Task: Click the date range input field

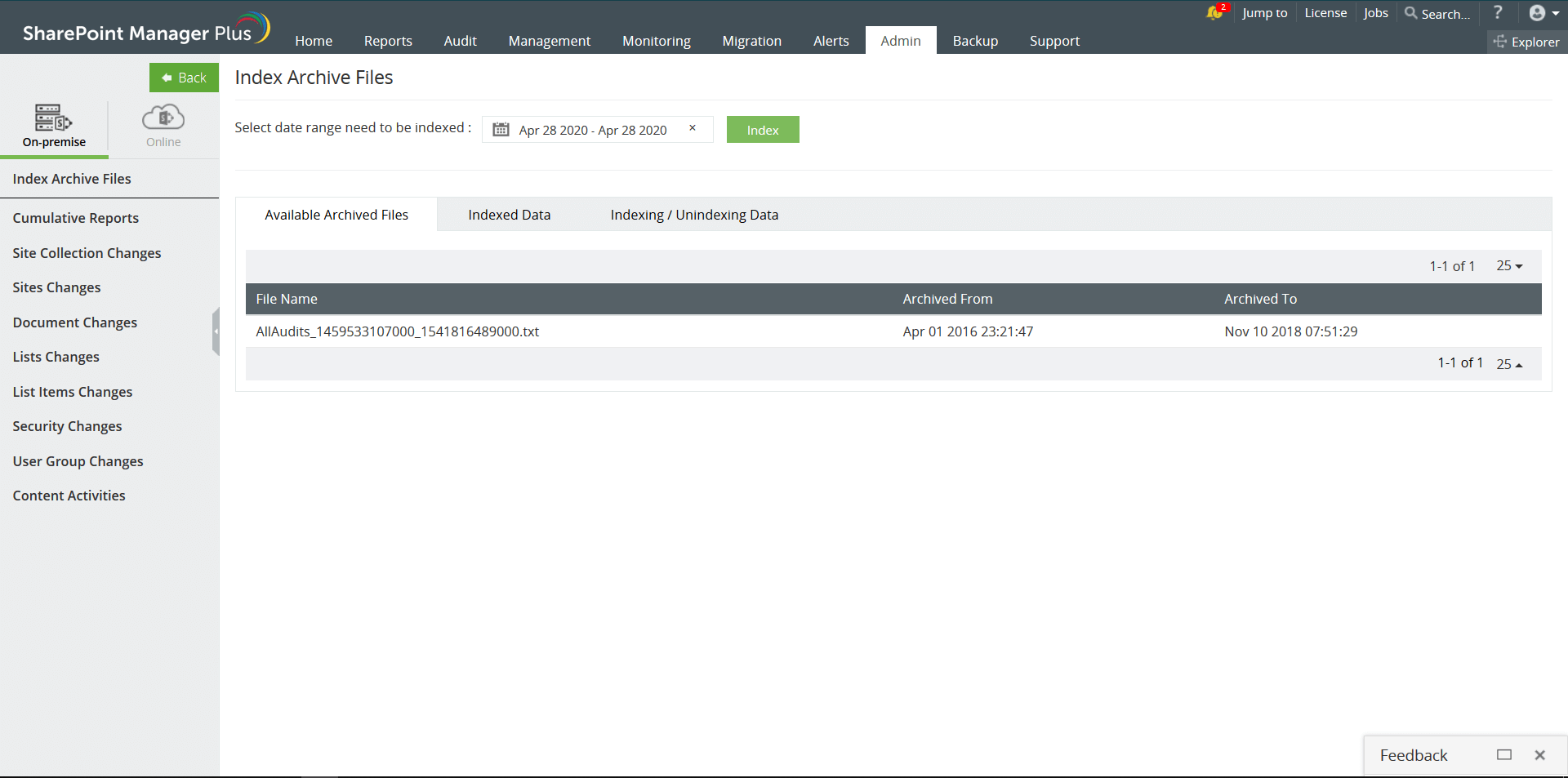Action: [x=598, y=130]
